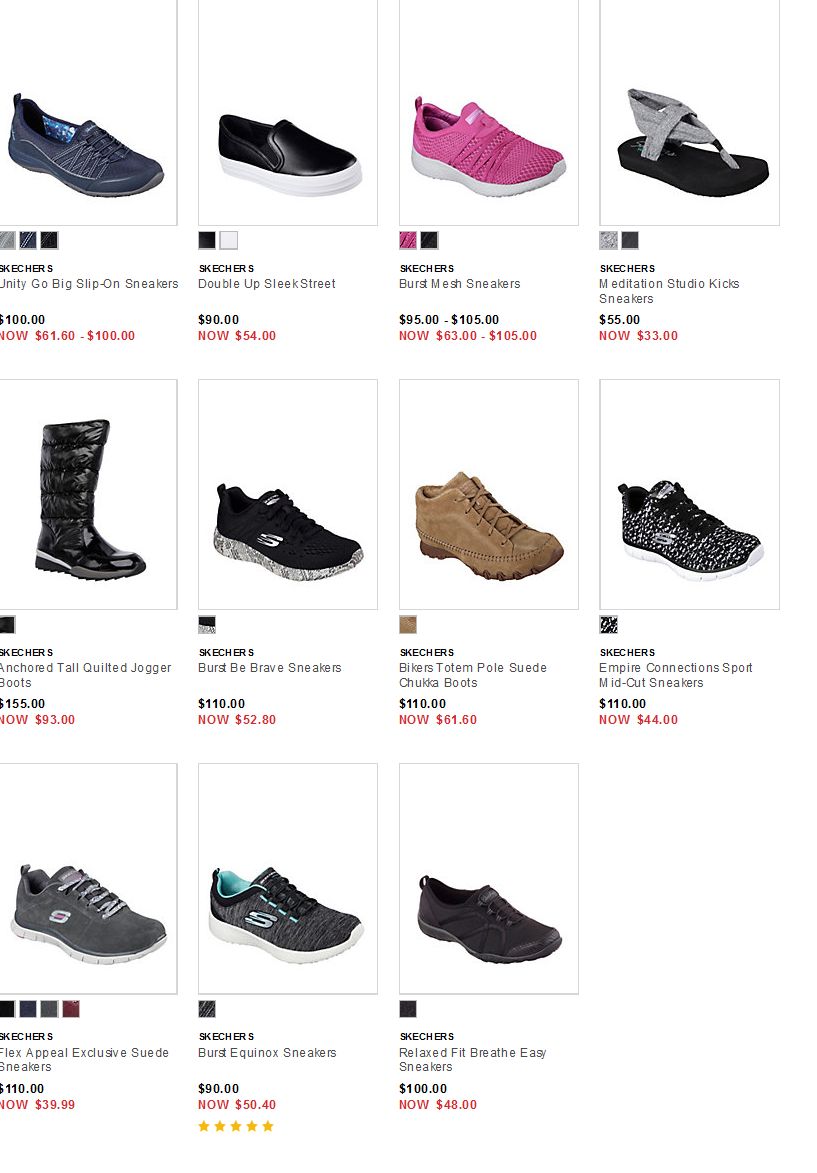The width and height of the screenshot is (817, 1173).
Task: Open pink Burst Mesh Sneakers image
Action: pyautogui.click(x=489, y=112)
